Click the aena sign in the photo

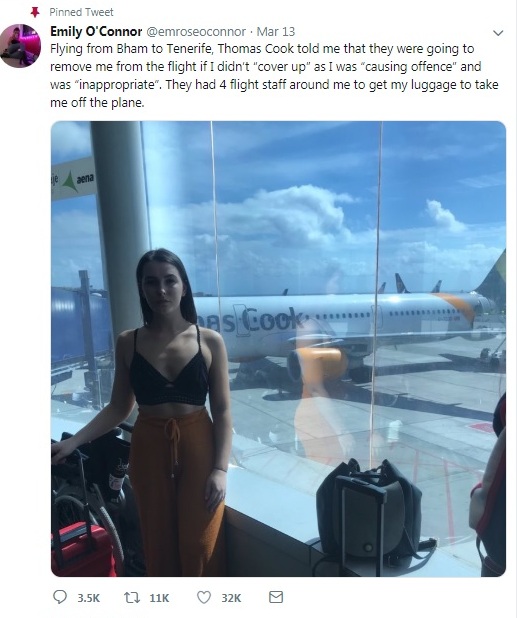click(x=74, y=180)
